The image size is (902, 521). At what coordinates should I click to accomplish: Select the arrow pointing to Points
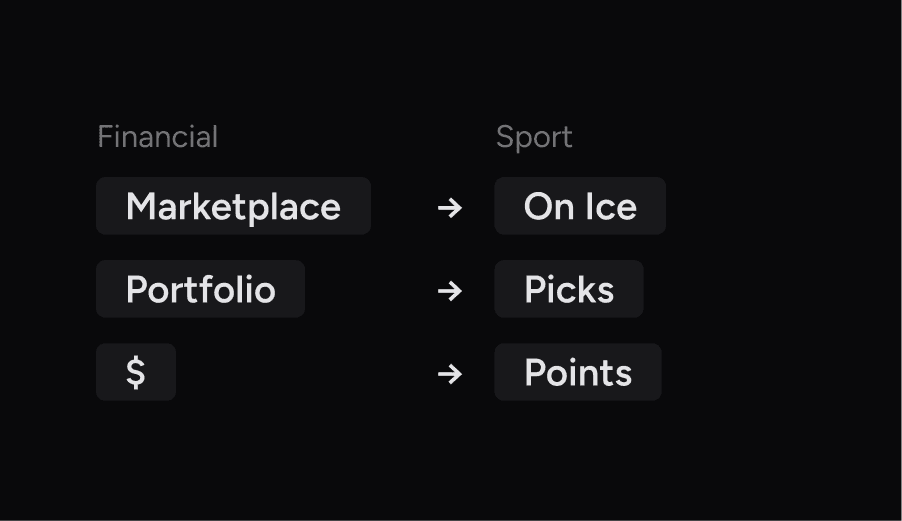coord(450,373)
